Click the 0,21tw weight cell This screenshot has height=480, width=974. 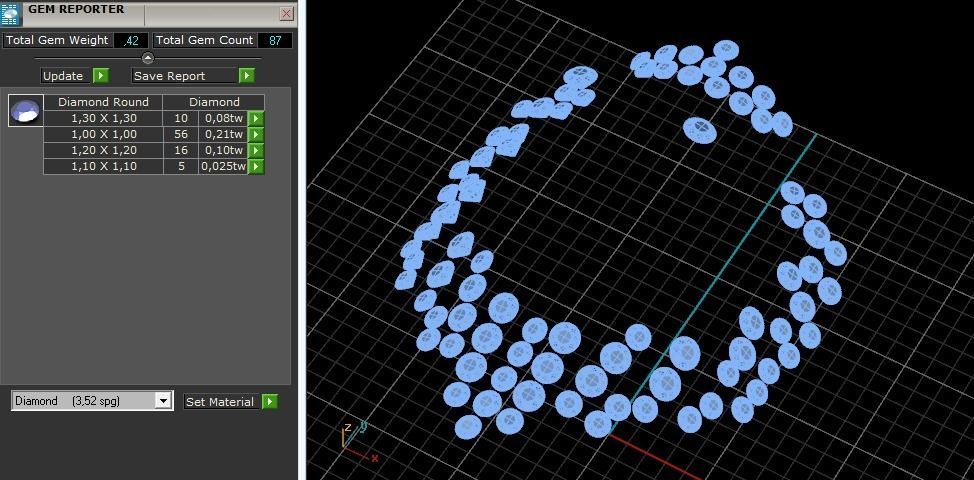224,134
